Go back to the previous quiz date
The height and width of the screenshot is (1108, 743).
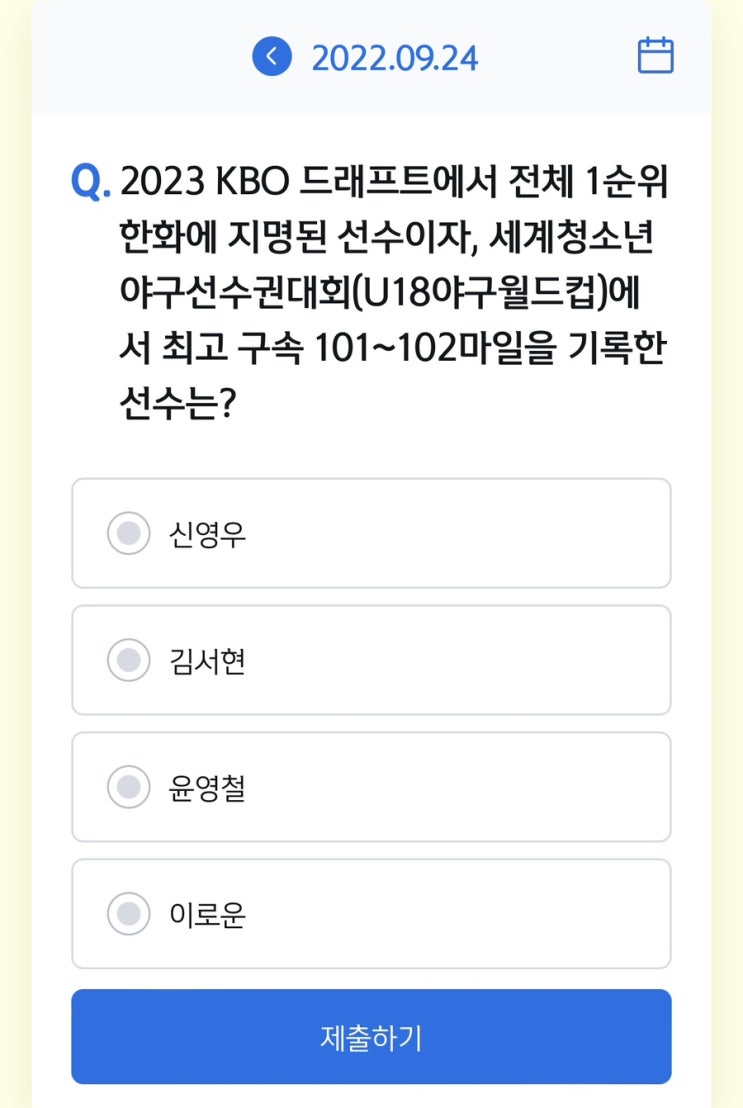click(271, 56)
